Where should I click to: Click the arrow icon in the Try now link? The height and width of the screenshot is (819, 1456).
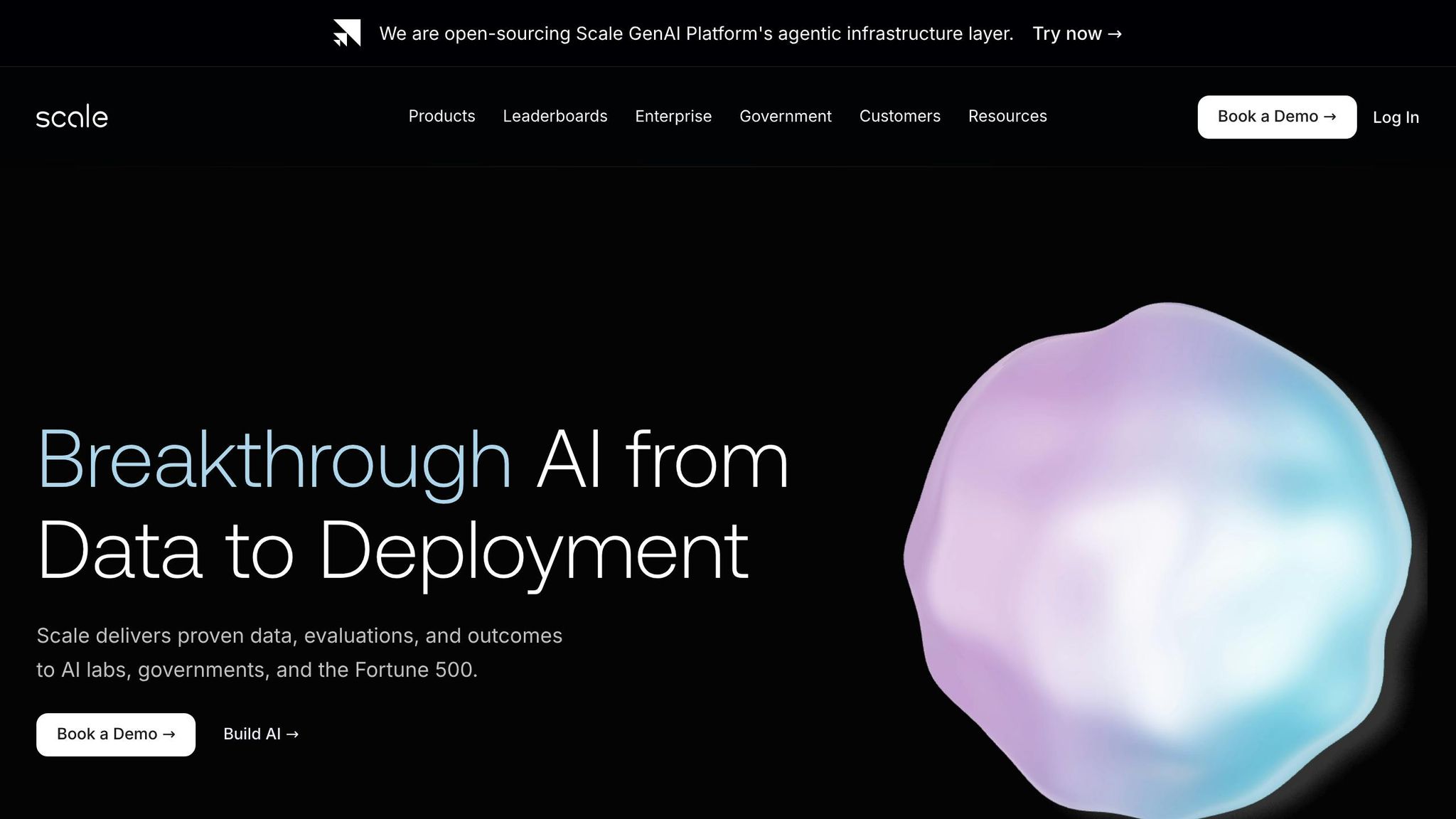[1113, 33]
